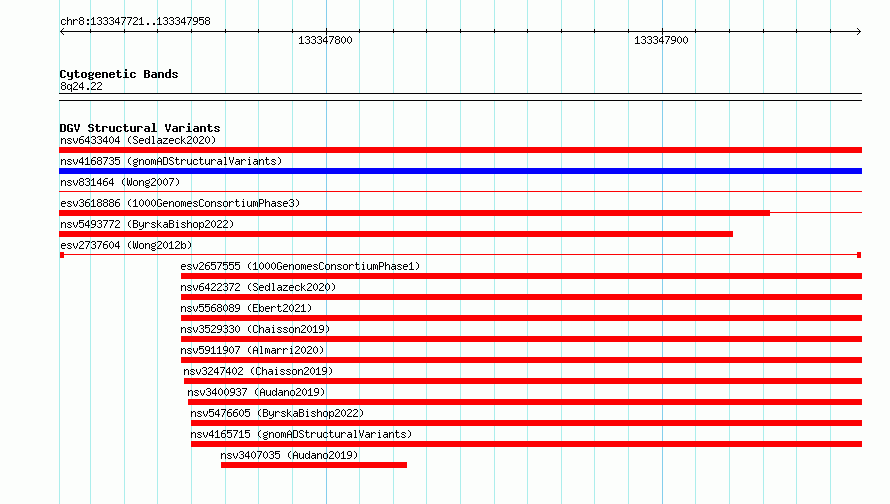Select the blue nsv4168735 gnomAD variant bar
890x504 pixels.
pyautogui.click(x=460, y=171)
